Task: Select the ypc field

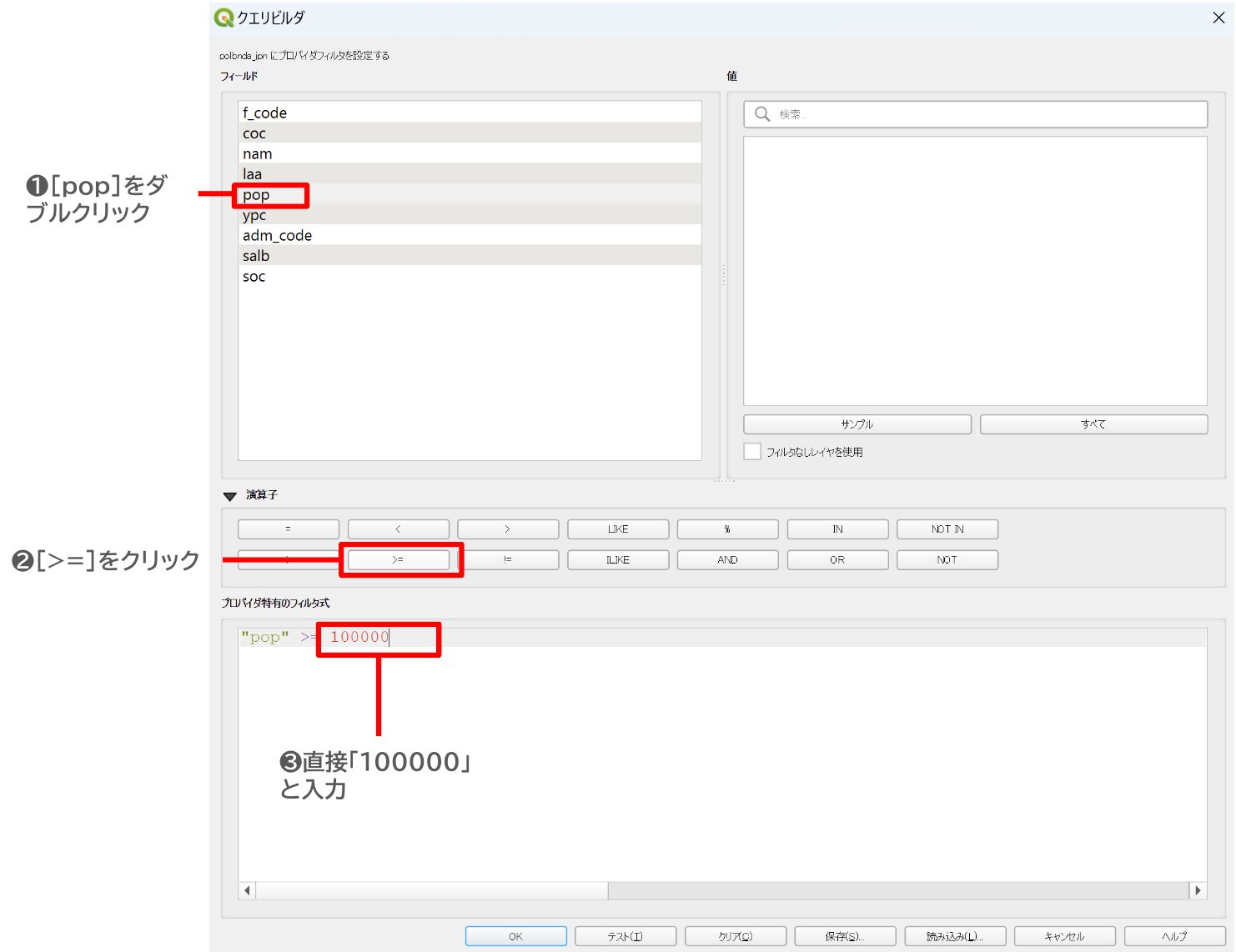Action: (470, 215)
